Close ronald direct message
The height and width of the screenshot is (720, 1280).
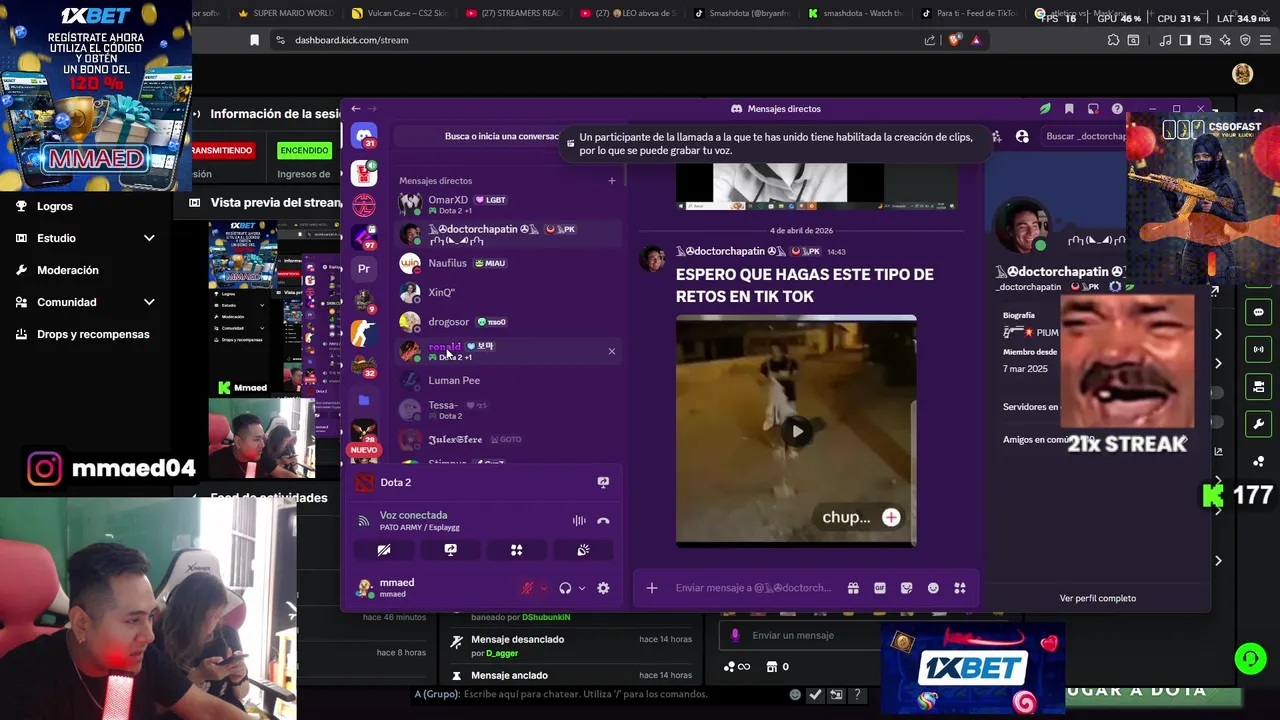[x=612, y=351]
